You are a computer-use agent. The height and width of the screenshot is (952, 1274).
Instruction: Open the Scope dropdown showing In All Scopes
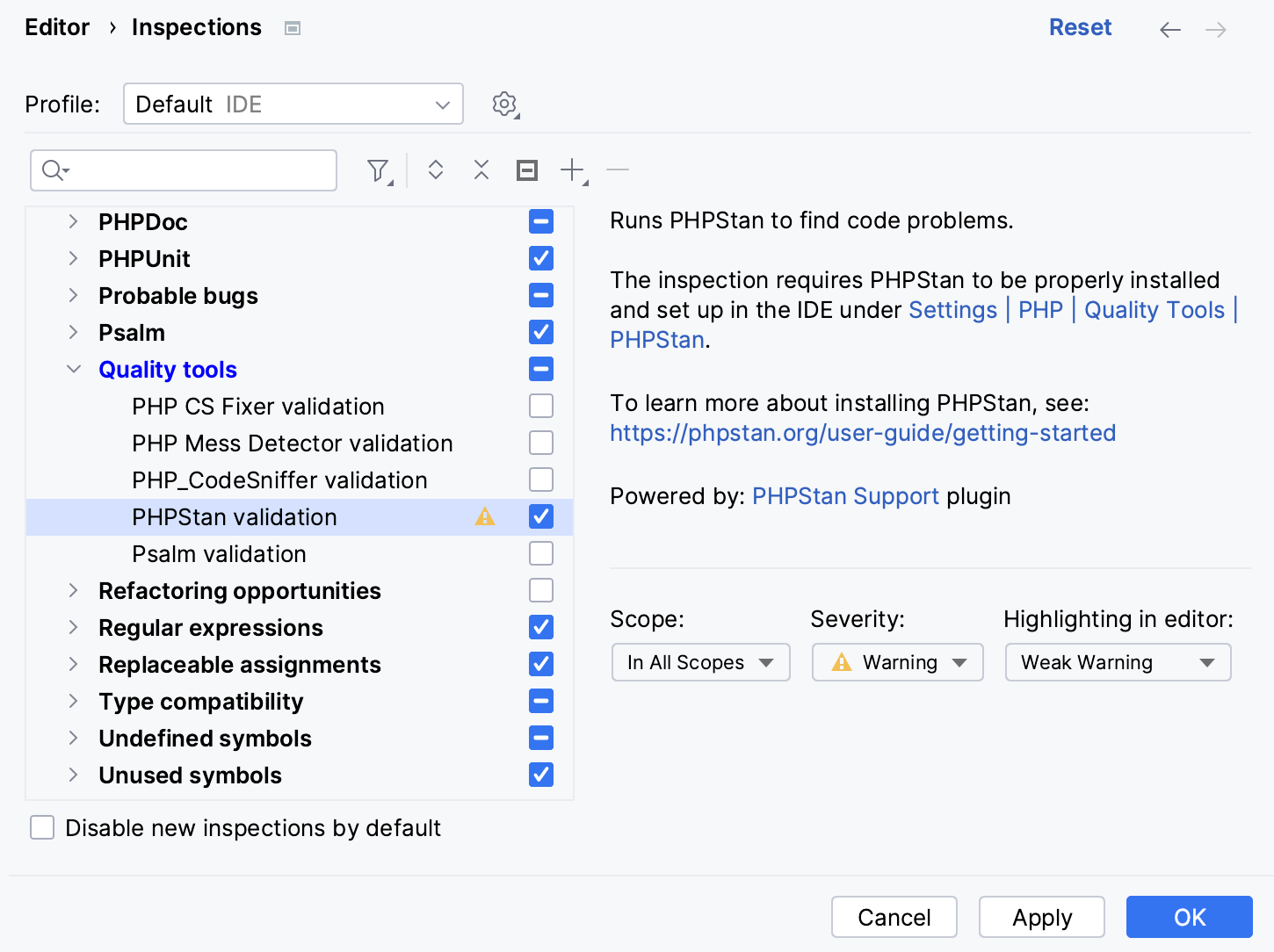coord(700,662)
